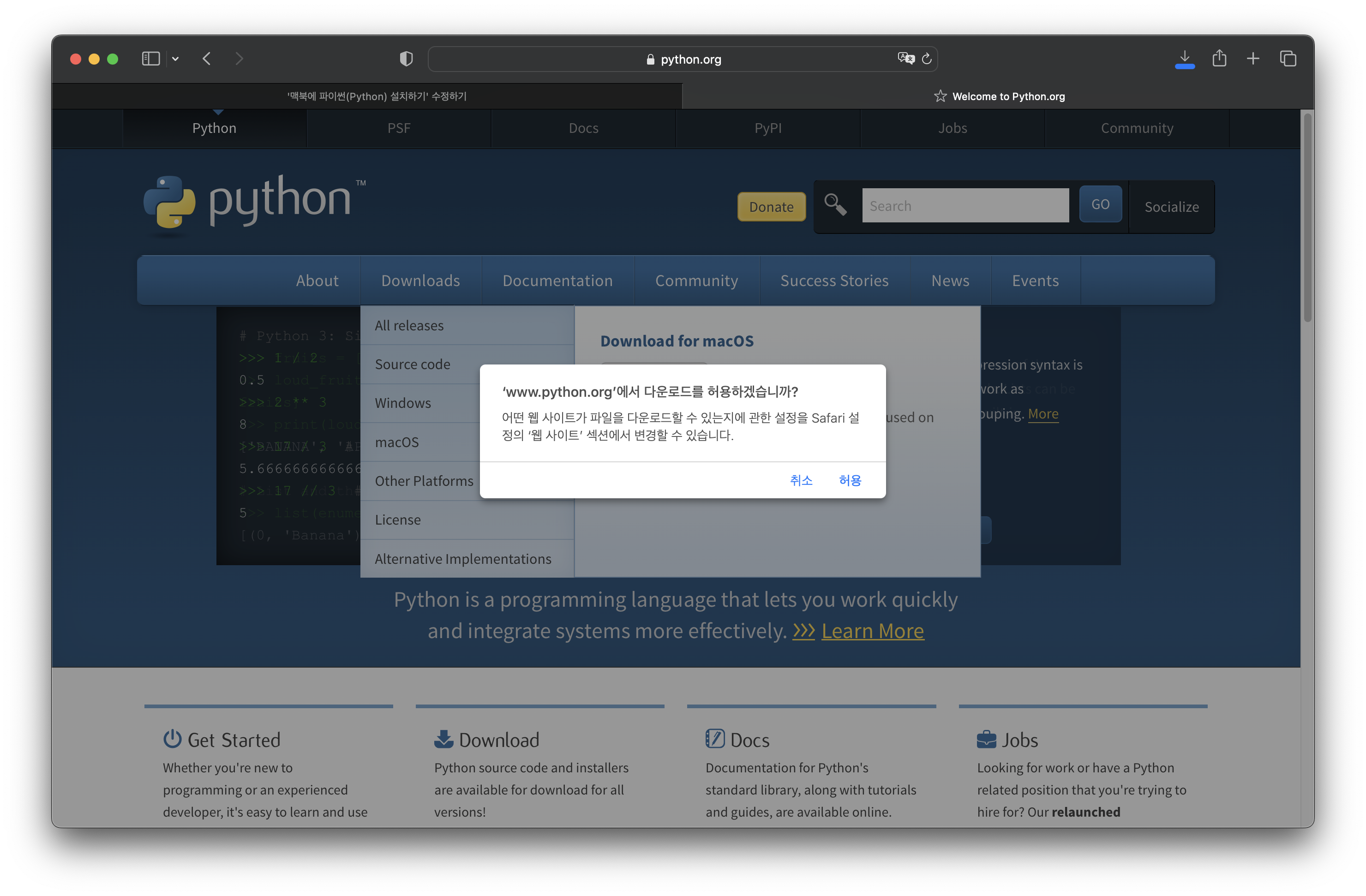The image size is (1366, 896).
Task: Click 취소 to cancel the download
Action: pos(801,480)
